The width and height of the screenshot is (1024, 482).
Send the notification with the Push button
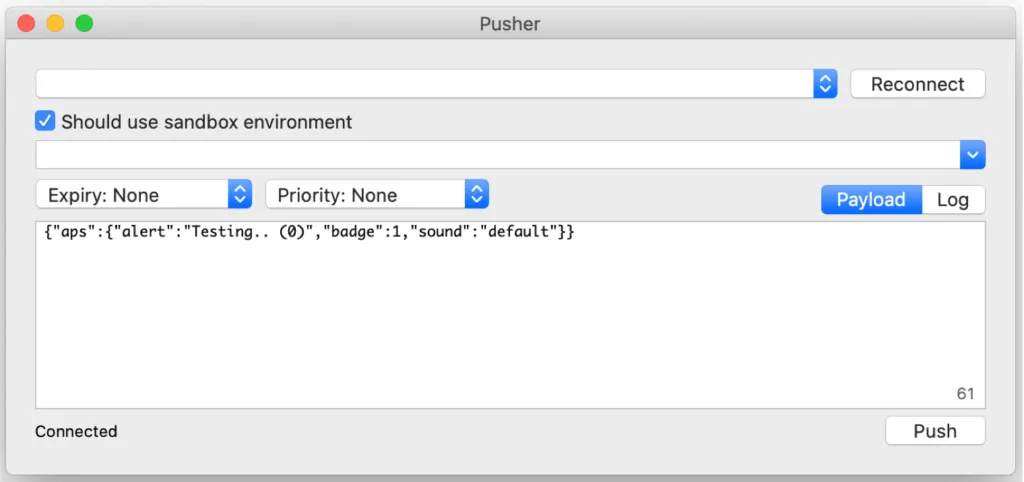pos(935,431)
